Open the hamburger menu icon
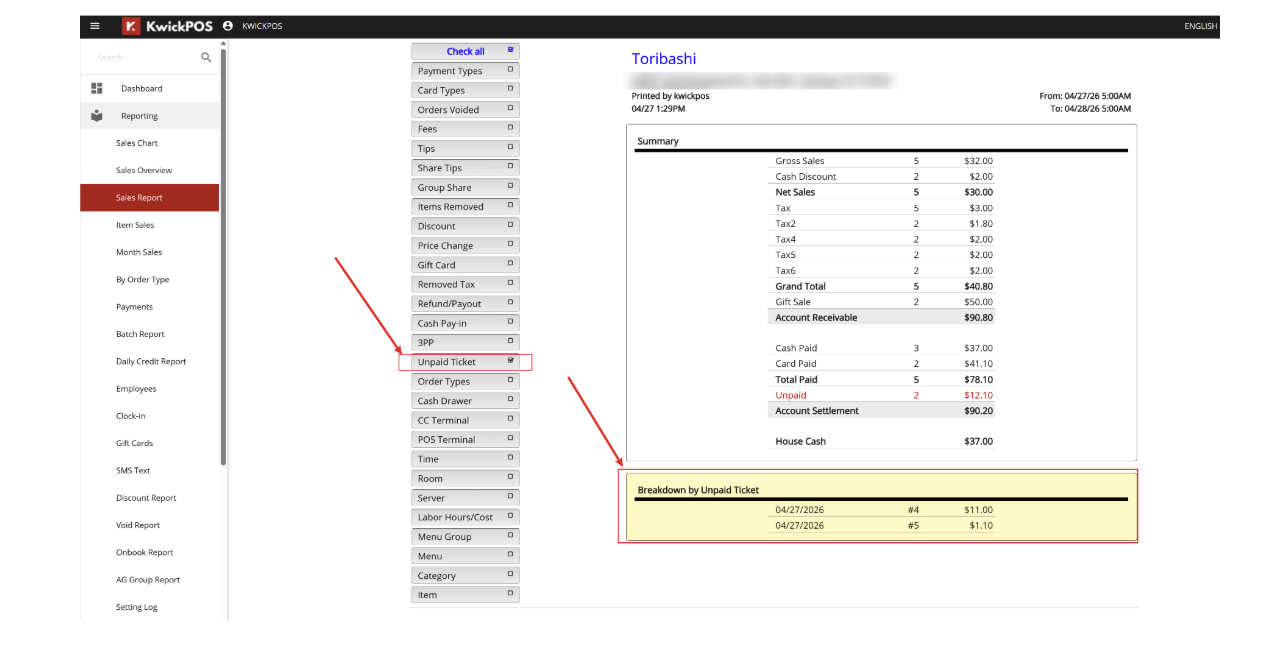Viewport: 1282px width, 666px height. (x=95, y=26)
